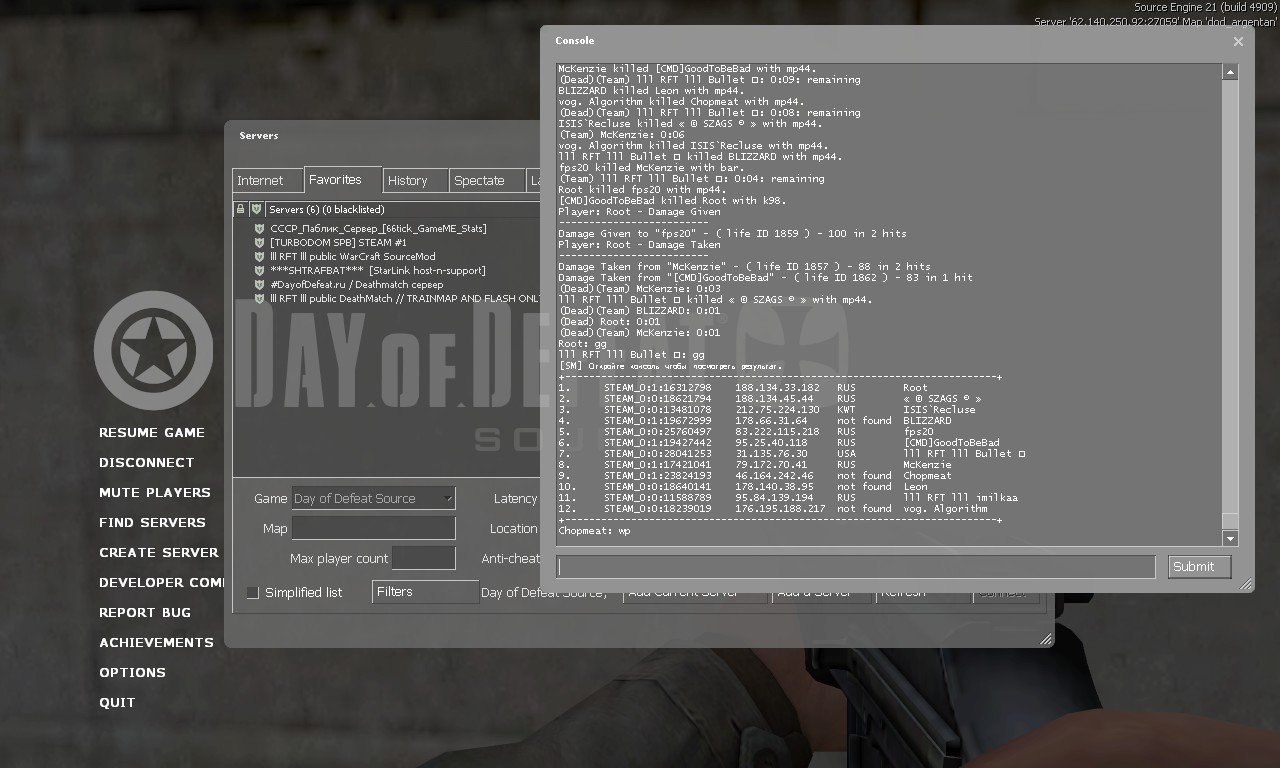This screenshot has height=768, width=1280.
Task: Open Mute Players from the main menu
Action: [x=155, y=492]
